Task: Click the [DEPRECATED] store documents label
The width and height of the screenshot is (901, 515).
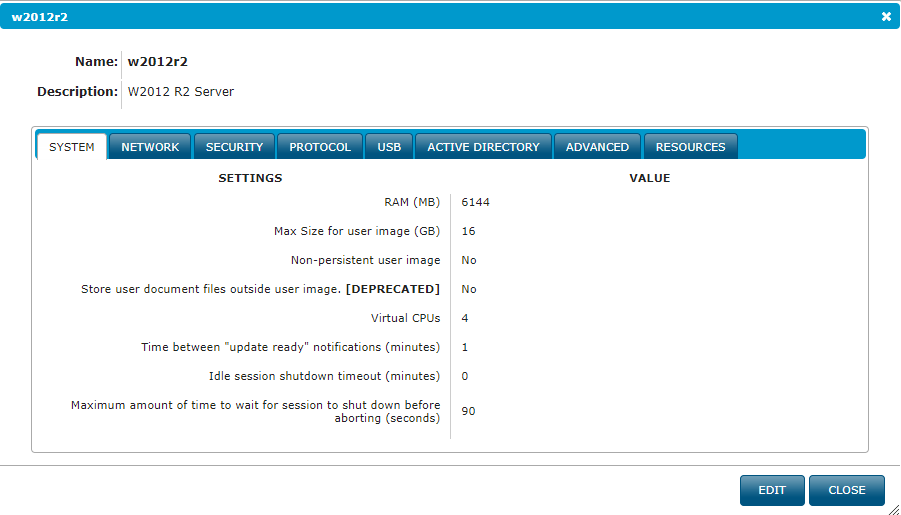Action: (260, 289)
